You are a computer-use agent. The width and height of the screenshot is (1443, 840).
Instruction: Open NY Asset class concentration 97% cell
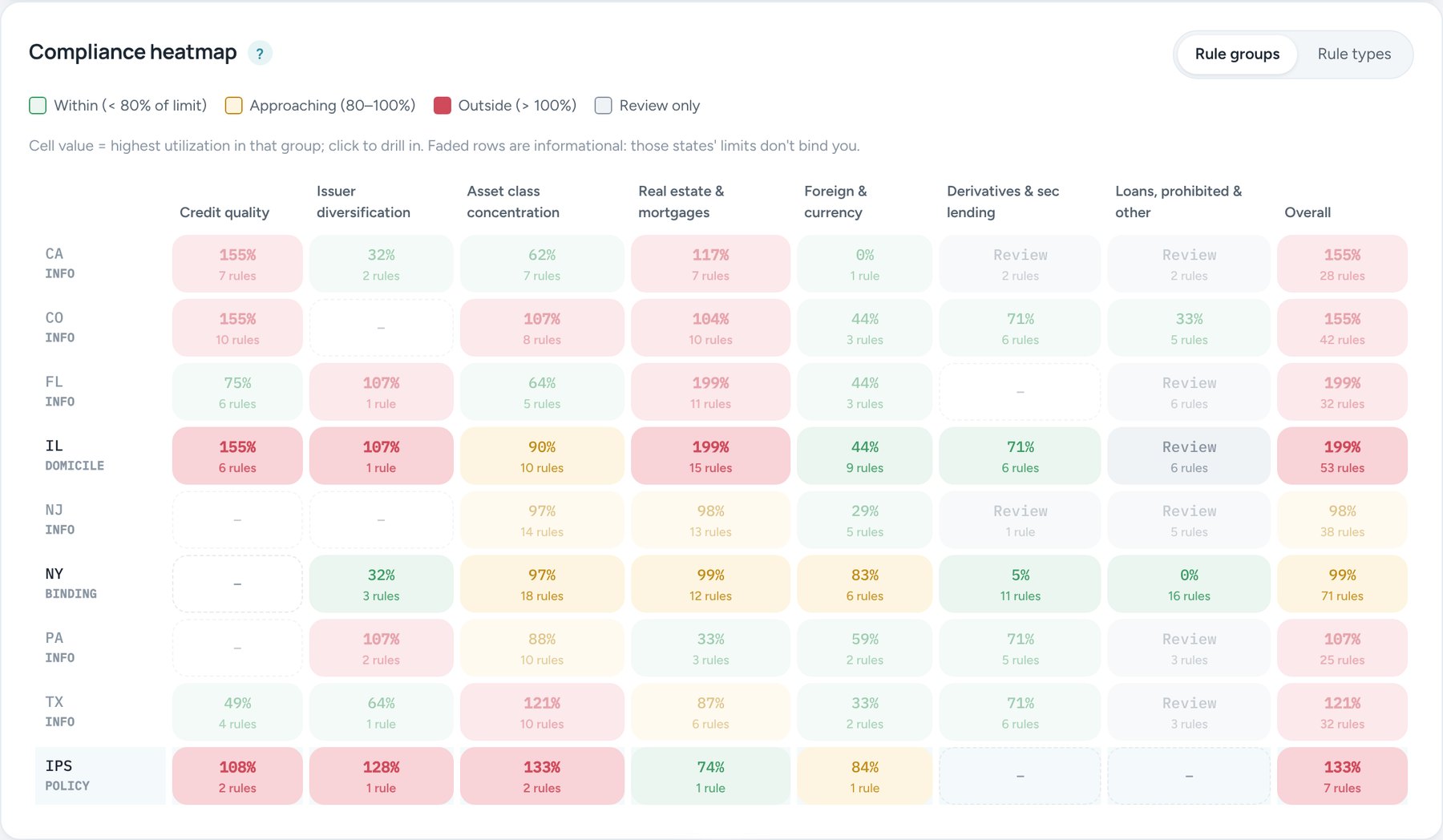(x=542, y=584)
